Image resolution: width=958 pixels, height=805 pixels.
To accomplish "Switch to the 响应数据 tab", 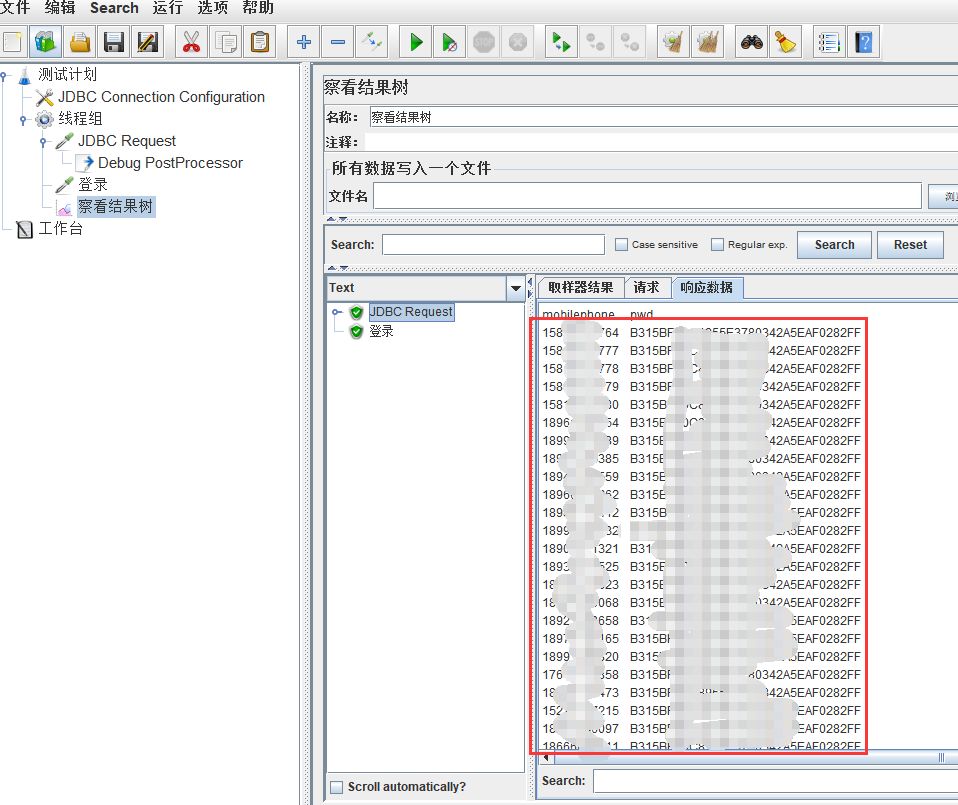I will coord(707,287).
